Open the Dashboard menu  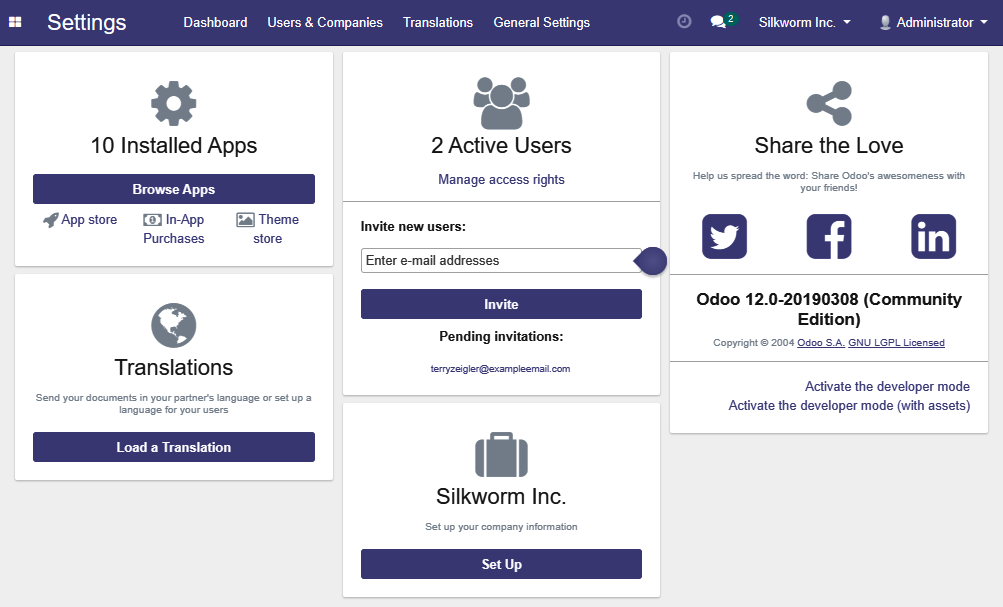(x=216, y=22)
